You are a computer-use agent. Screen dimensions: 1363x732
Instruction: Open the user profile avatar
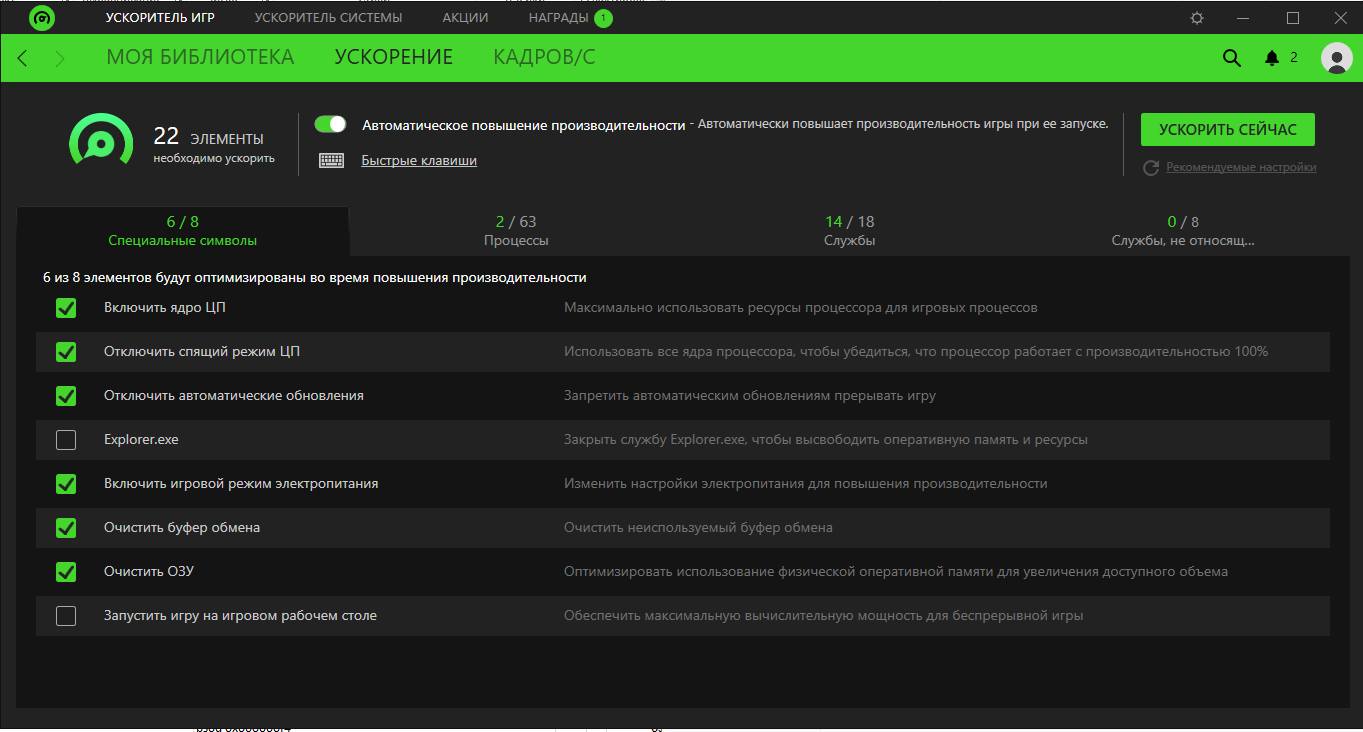pos(1336,58)
